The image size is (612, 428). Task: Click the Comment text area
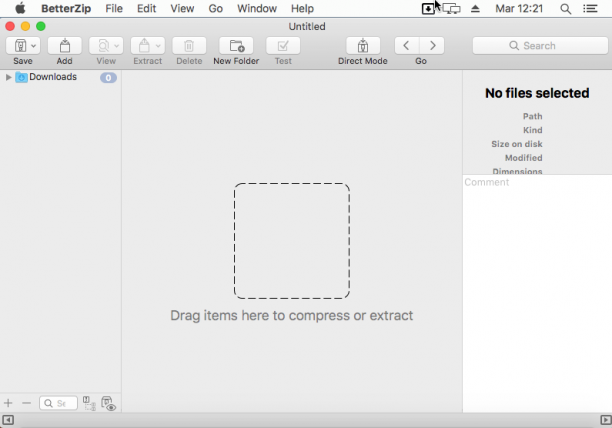coord(537,293)
